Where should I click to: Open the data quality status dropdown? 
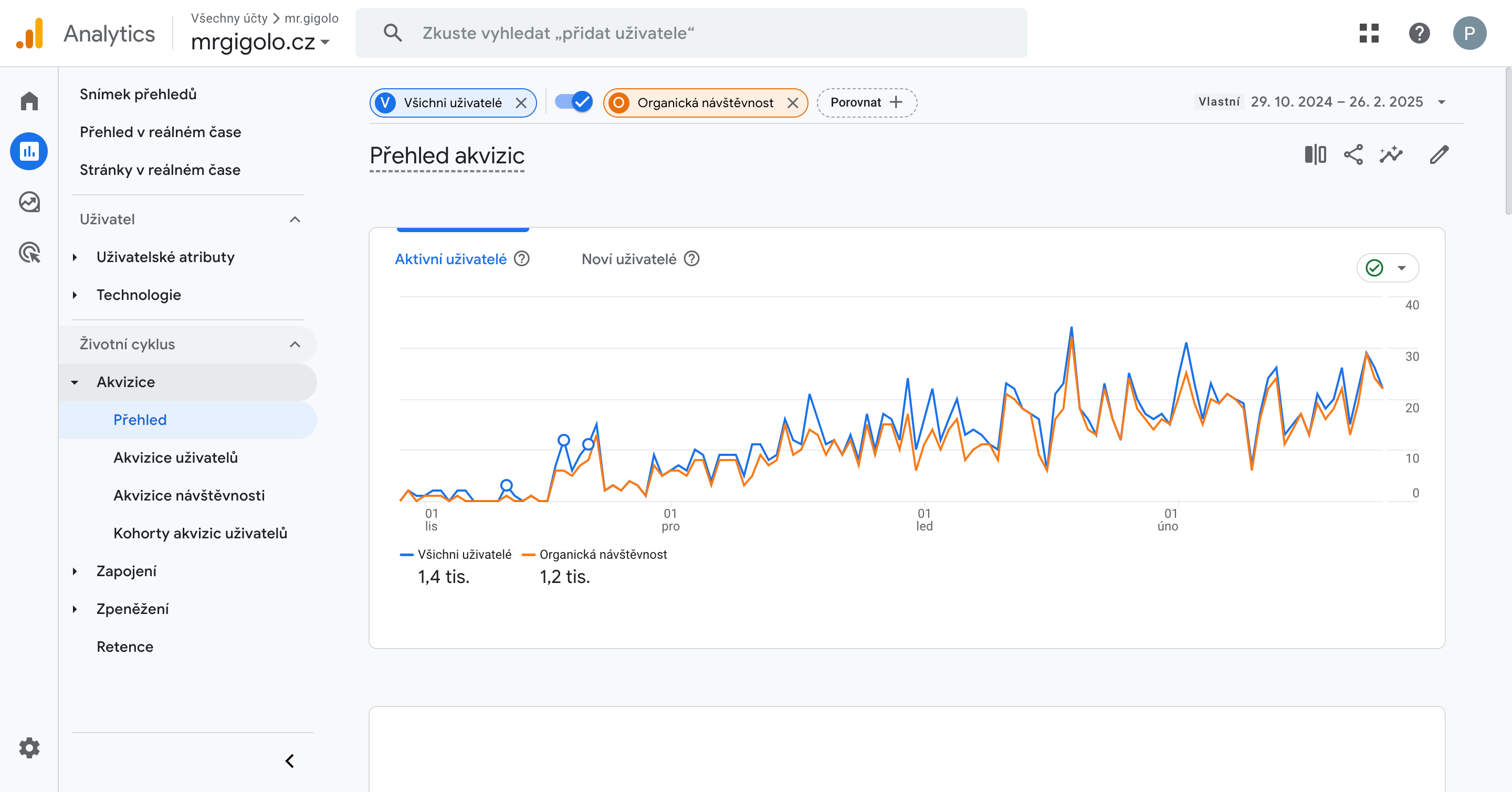(1387, 268)
